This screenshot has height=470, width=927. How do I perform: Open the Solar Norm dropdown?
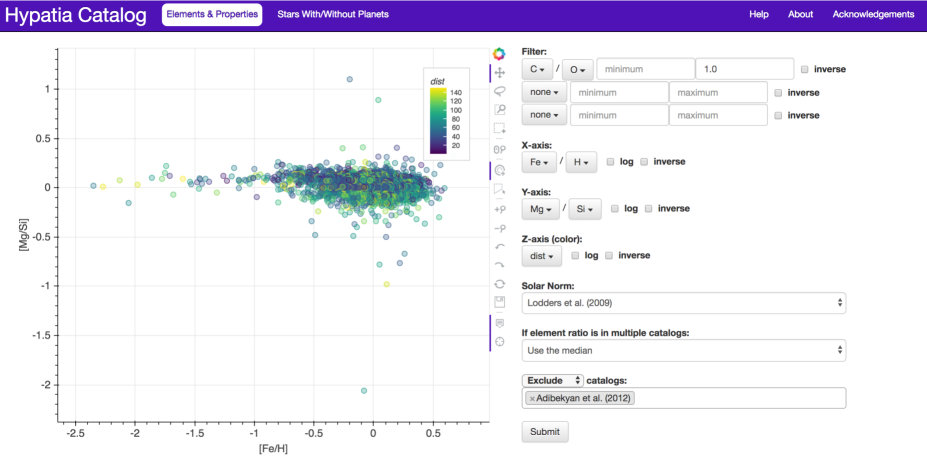(x=684, y=302)
